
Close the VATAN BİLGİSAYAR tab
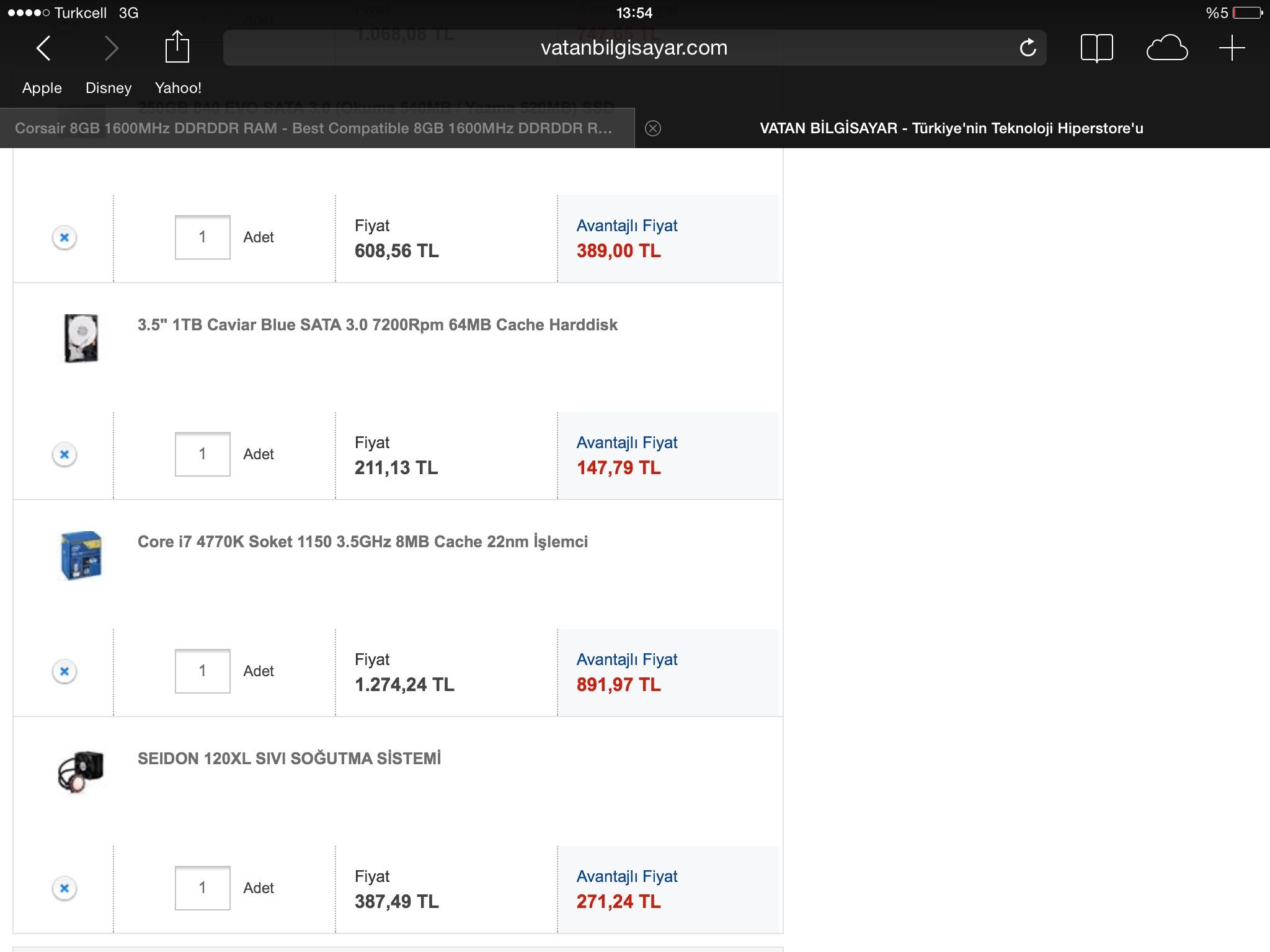652,128
